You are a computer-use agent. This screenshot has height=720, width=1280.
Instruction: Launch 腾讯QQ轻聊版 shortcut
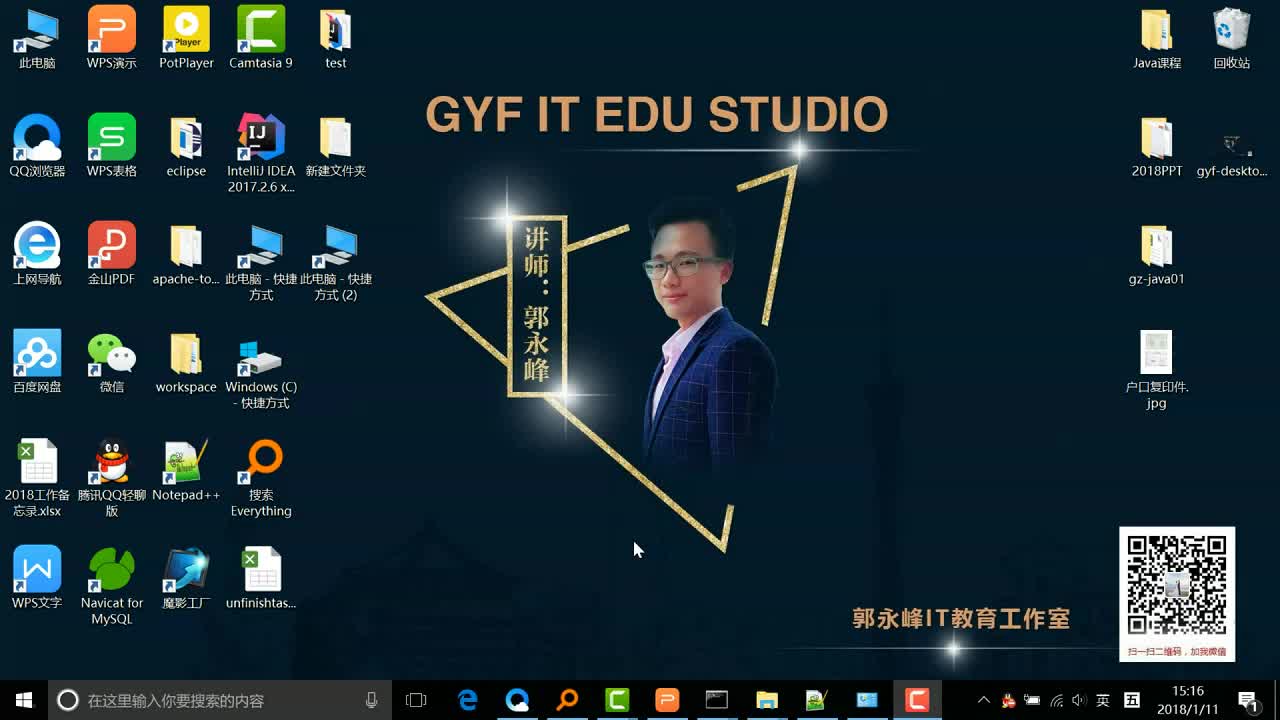112,478
